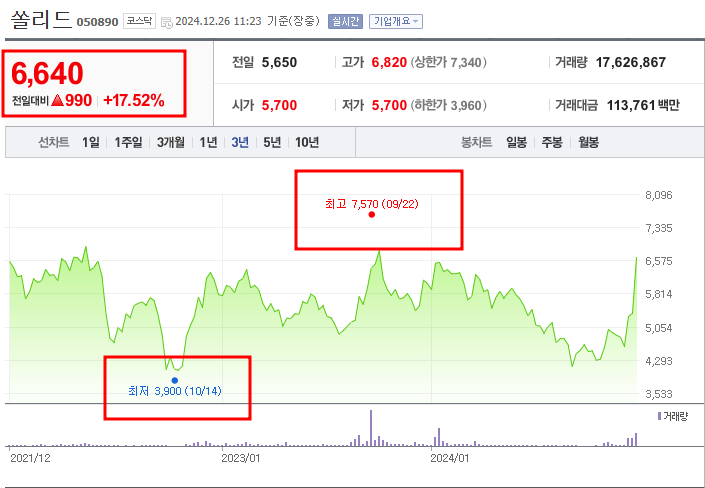
Task: Switch to 주봉 candle chart
Action: tap(552, 143)
